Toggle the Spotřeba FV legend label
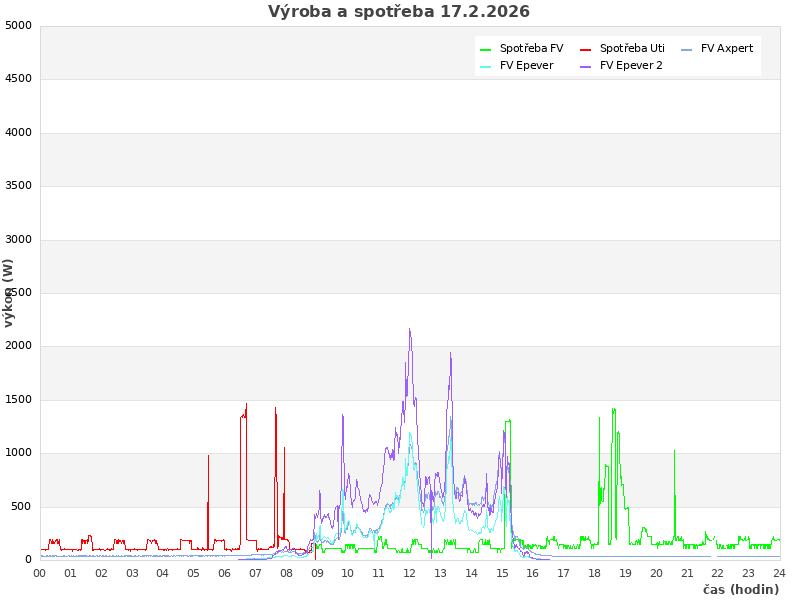This screenshot has width=800, height=600. click(x=531, y=49)
